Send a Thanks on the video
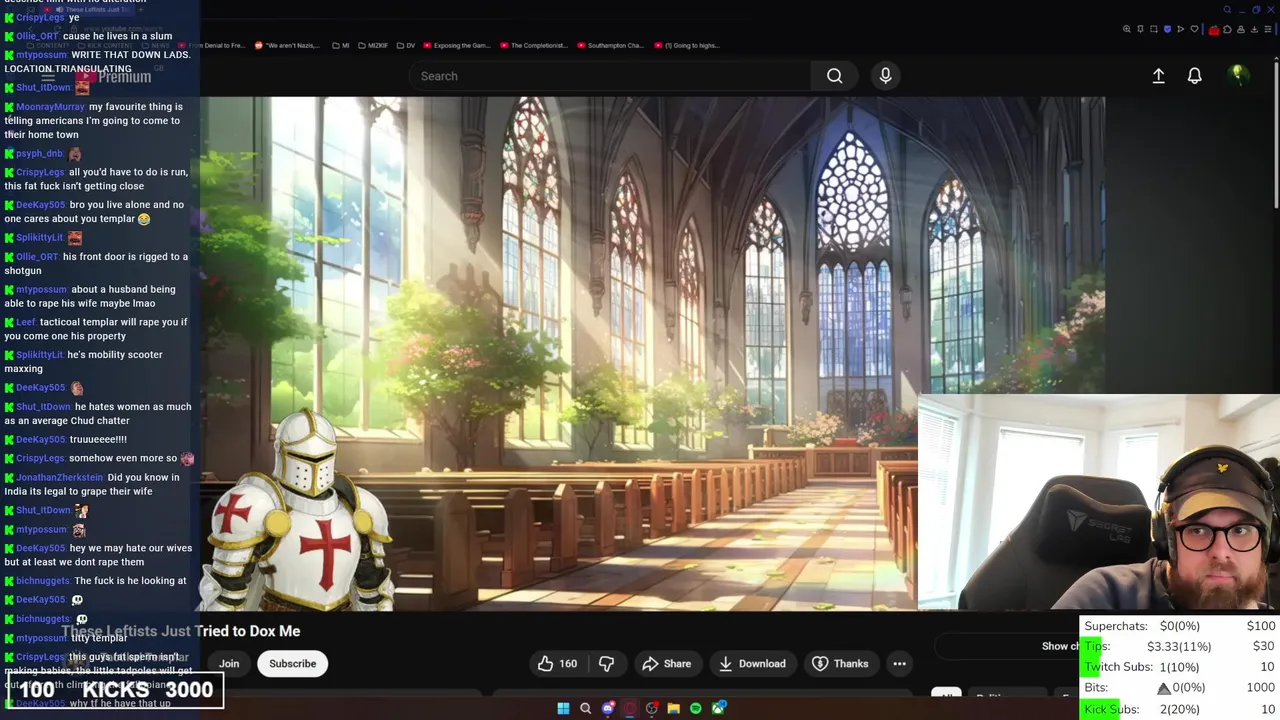1280x720 pixels. tap(840, 663)
